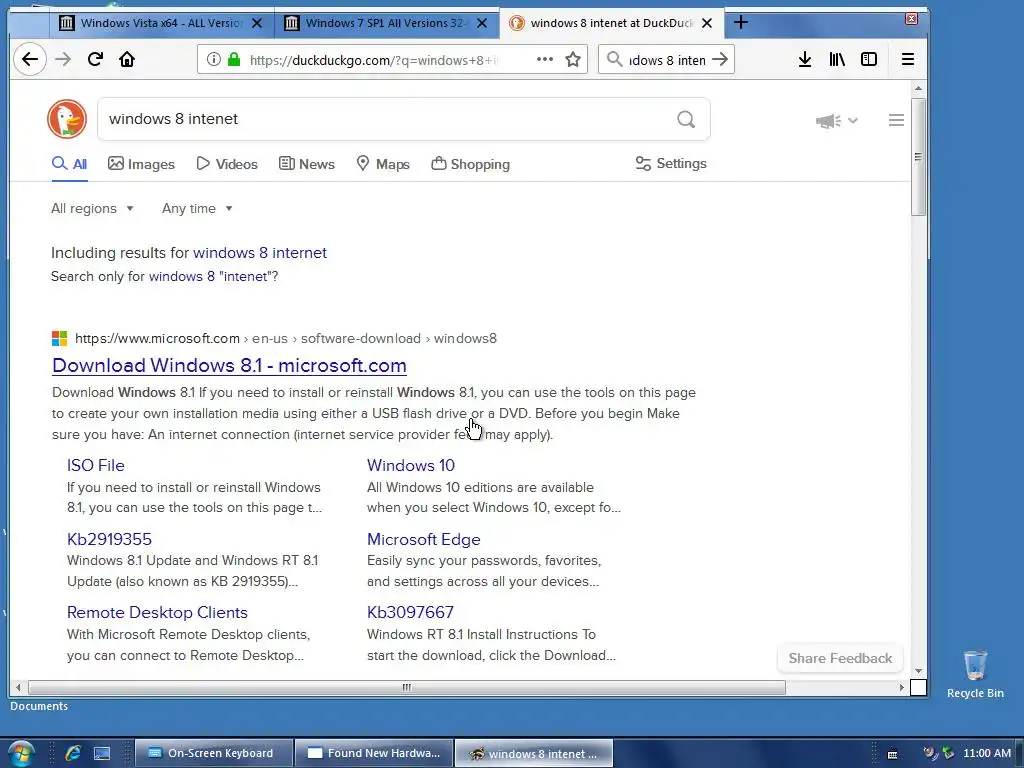Viewport: 1024px width, 768px height.
Task: Open the ISO File sublink
Action: 95,465
